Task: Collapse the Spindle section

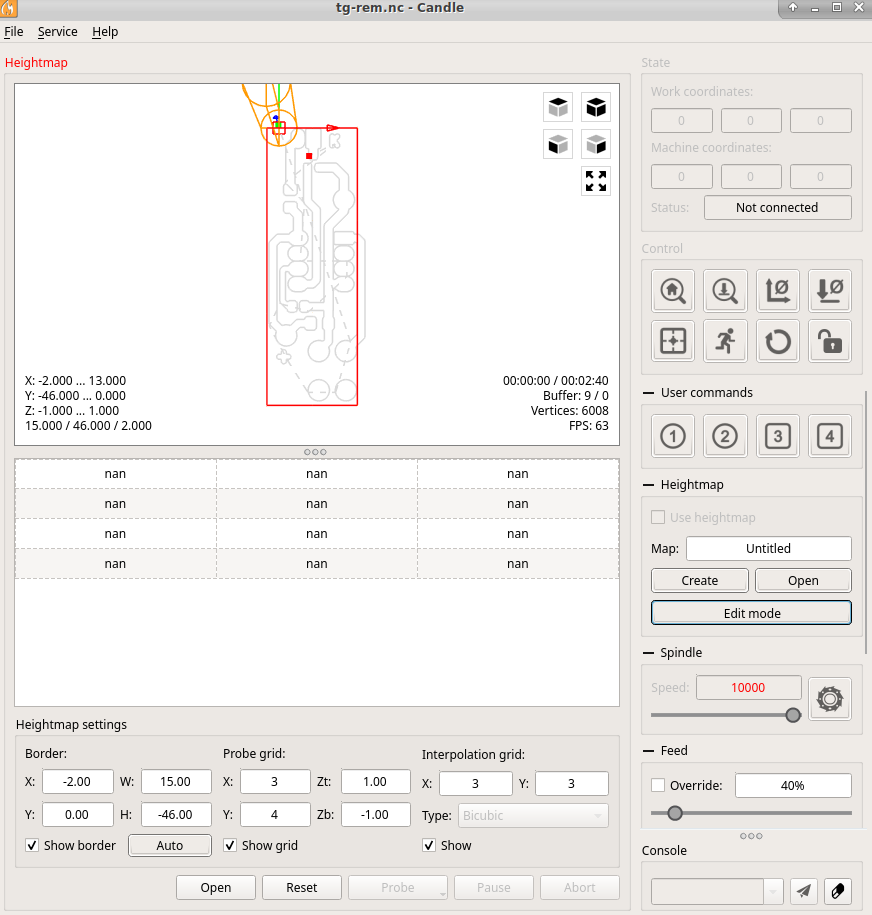Action: click(648, 653)
